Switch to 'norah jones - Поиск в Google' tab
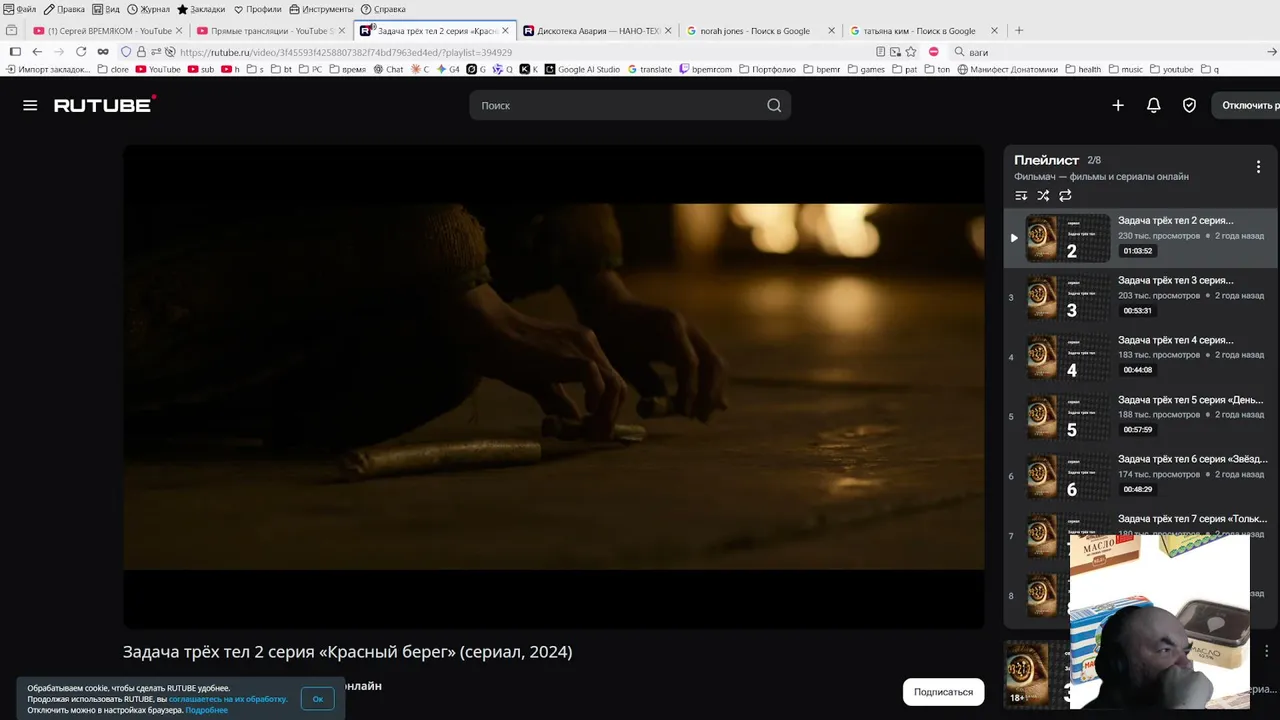 (x=761, y=31)
